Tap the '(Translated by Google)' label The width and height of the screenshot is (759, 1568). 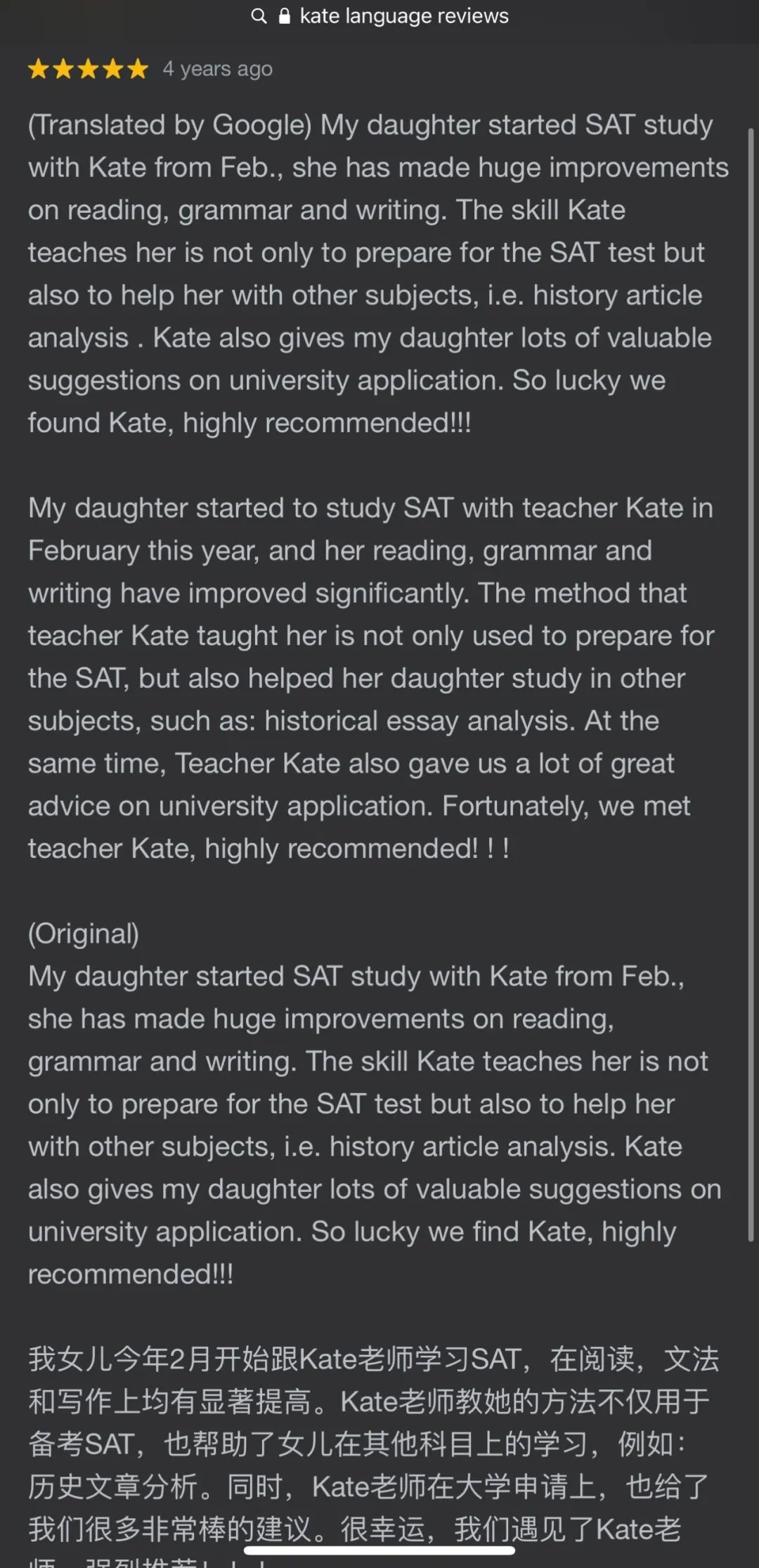pyautogui.click(x=169, y=125)
